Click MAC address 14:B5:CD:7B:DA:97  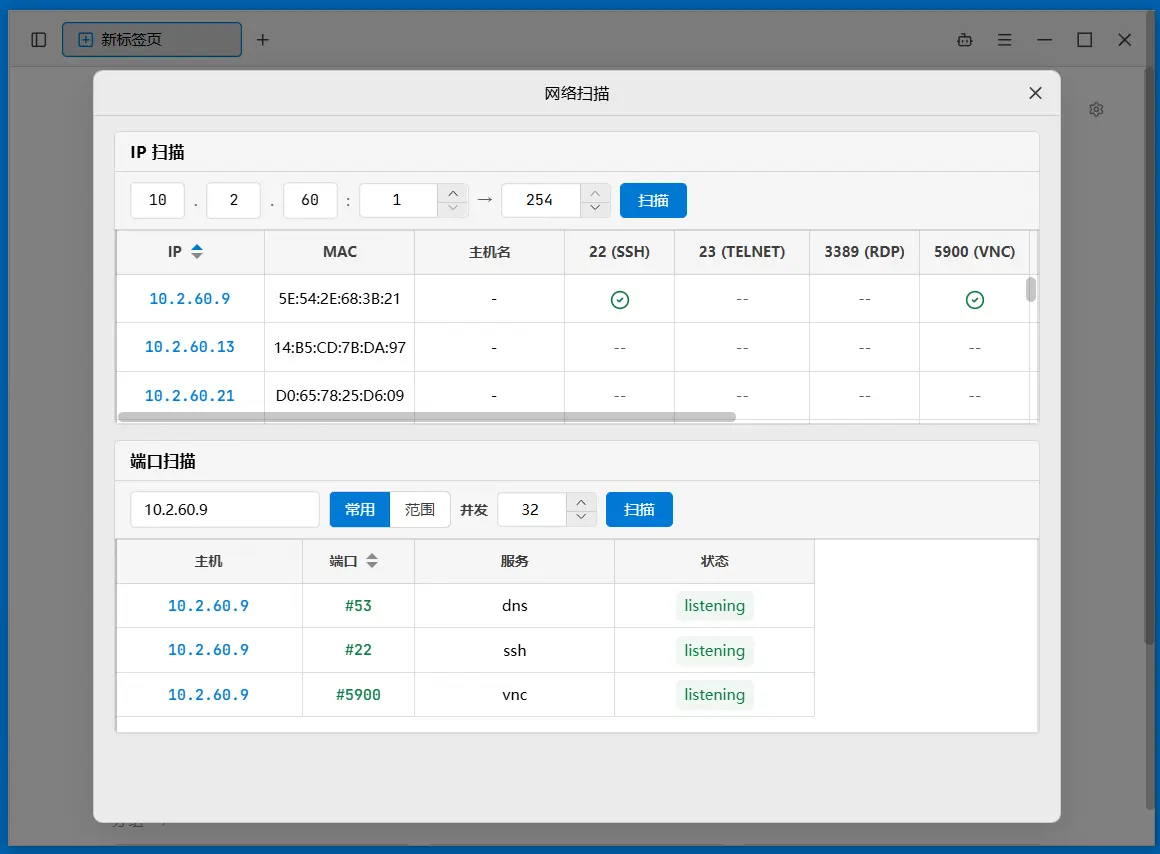pos(340,347)
